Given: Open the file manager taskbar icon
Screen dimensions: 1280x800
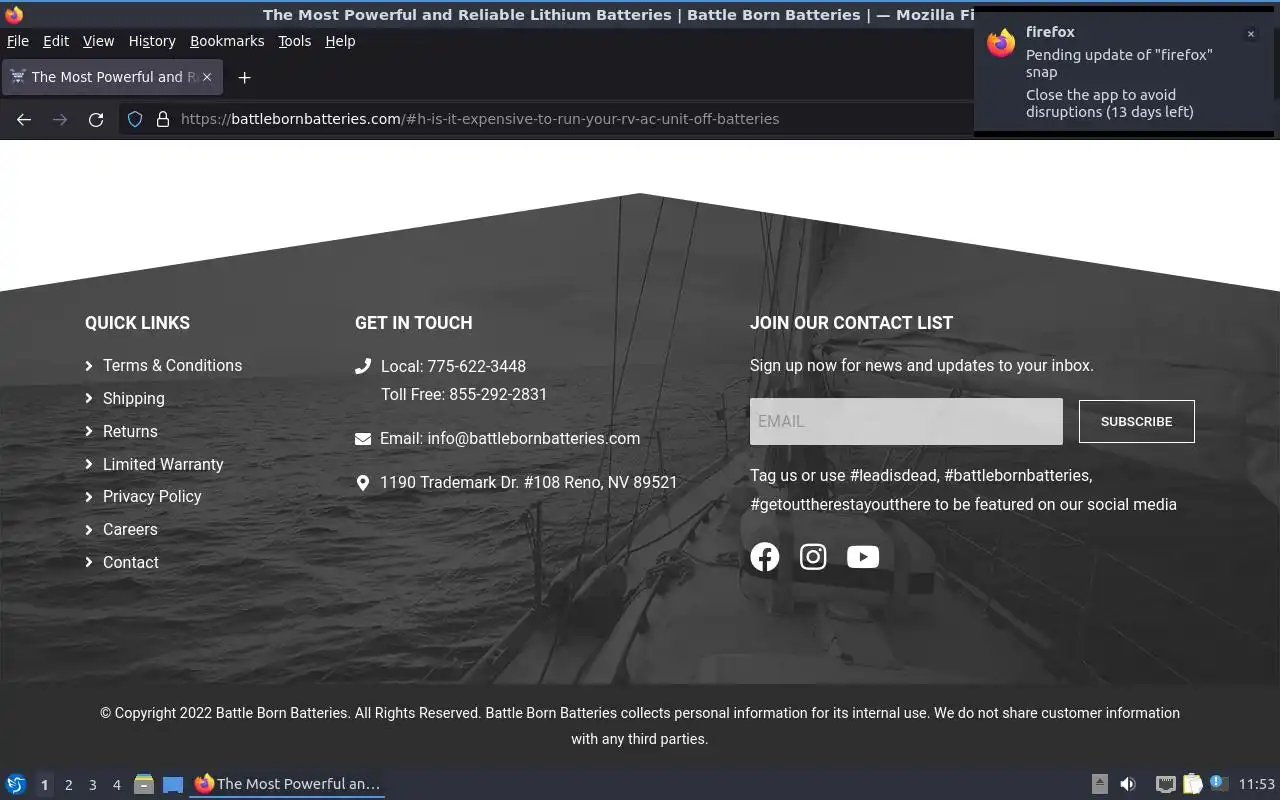Looking at the screenshot, I should 144,784.
